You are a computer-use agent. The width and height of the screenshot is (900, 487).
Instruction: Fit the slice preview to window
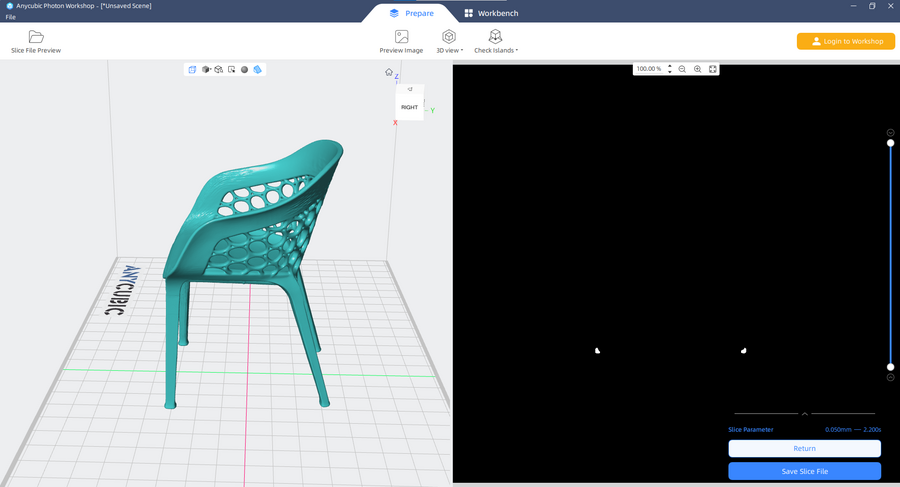[x=712, y=69]
